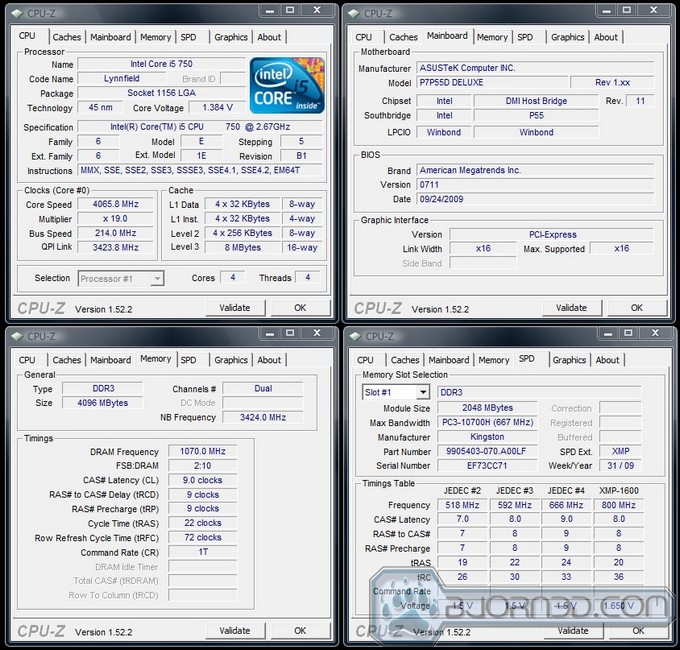Image resolution: width=680 pixels, height=650 pixels.
Task: Go to Mainboard tab in the Memory window
Action: pyautogui.click(x=111, y=360)
